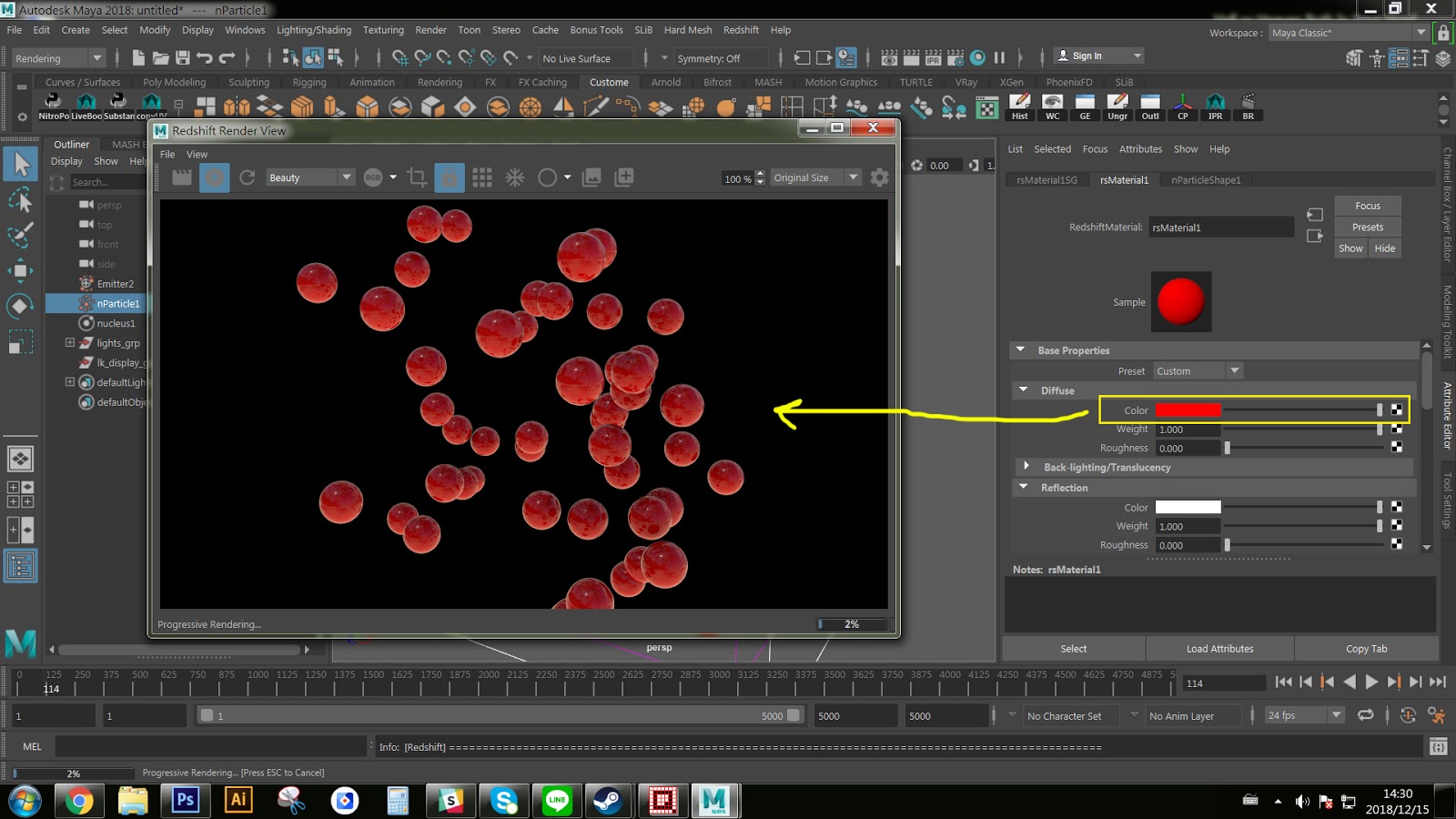Open Redshift Render View settings gear
1456x819 pixels.
[879, 177]
